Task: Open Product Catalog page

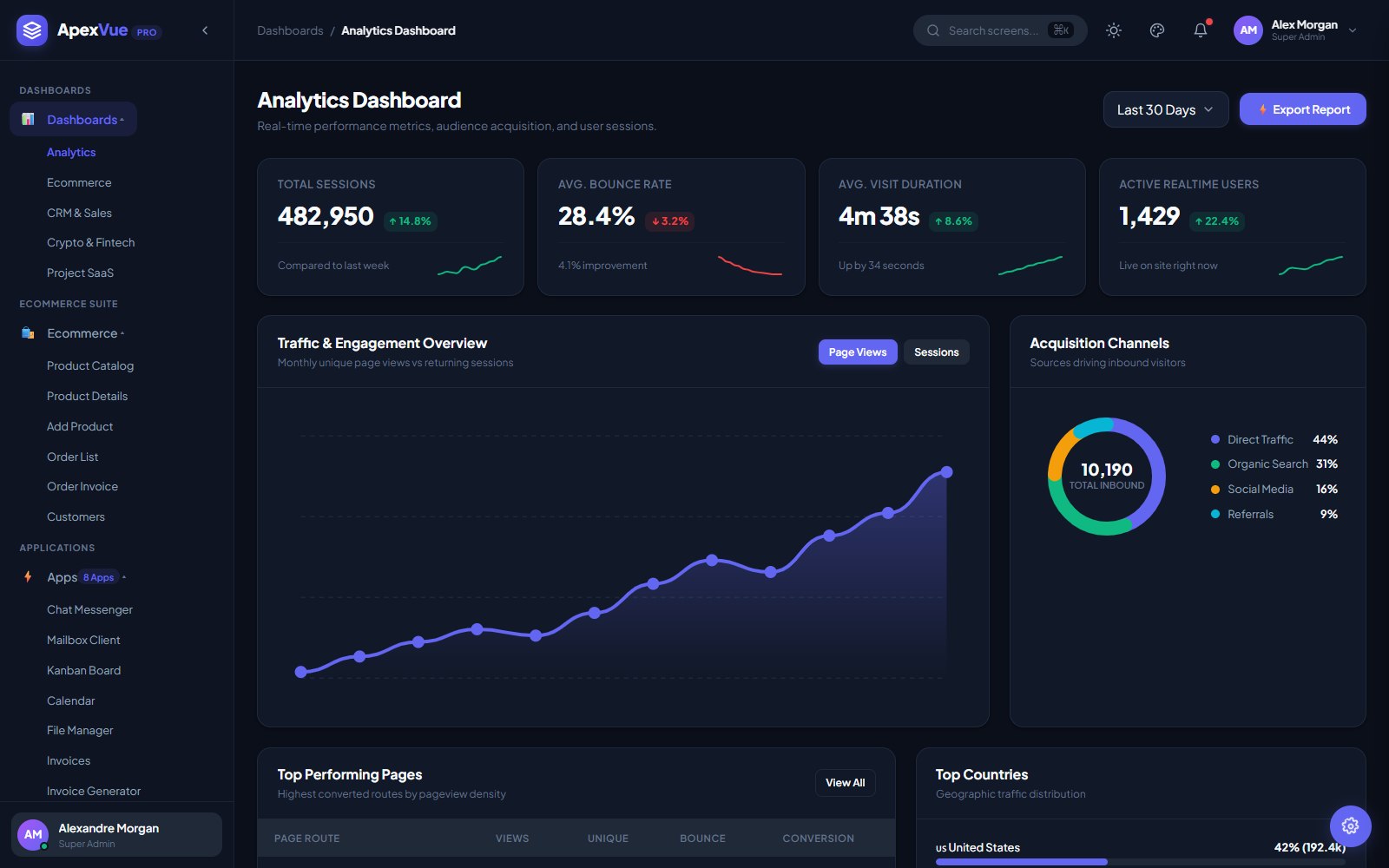Action: (x=90, y=365)
